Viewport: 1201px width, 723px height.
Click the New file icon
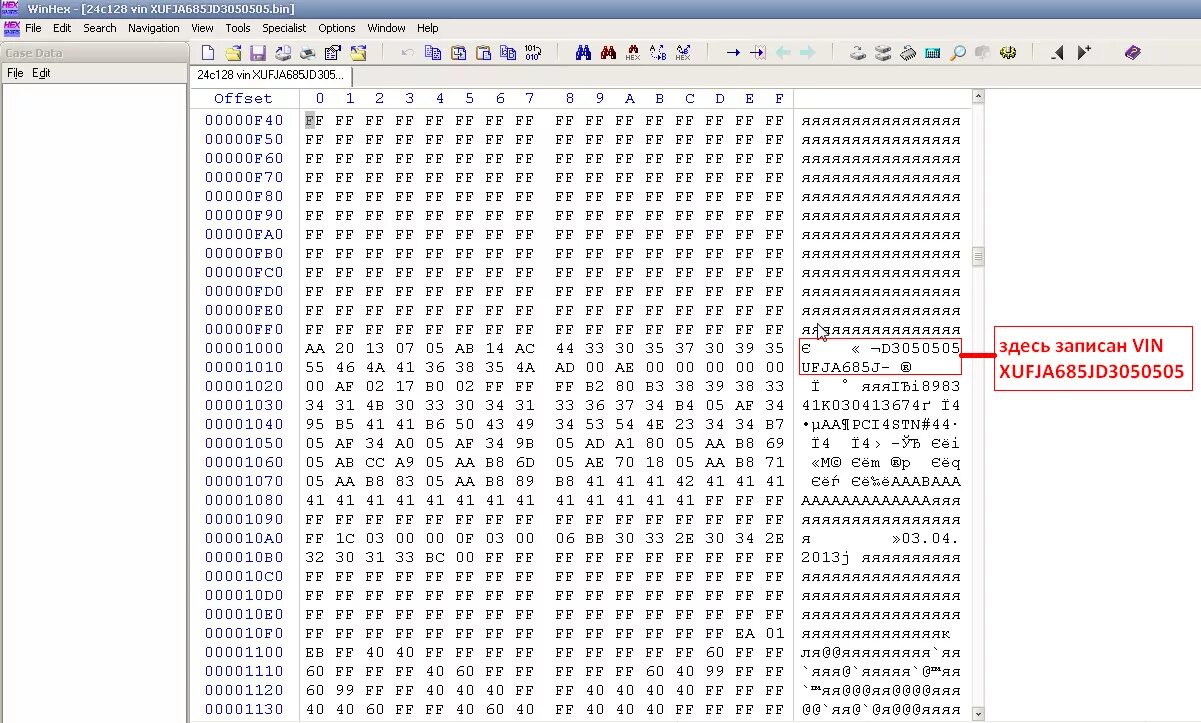(x=207, y=53)
